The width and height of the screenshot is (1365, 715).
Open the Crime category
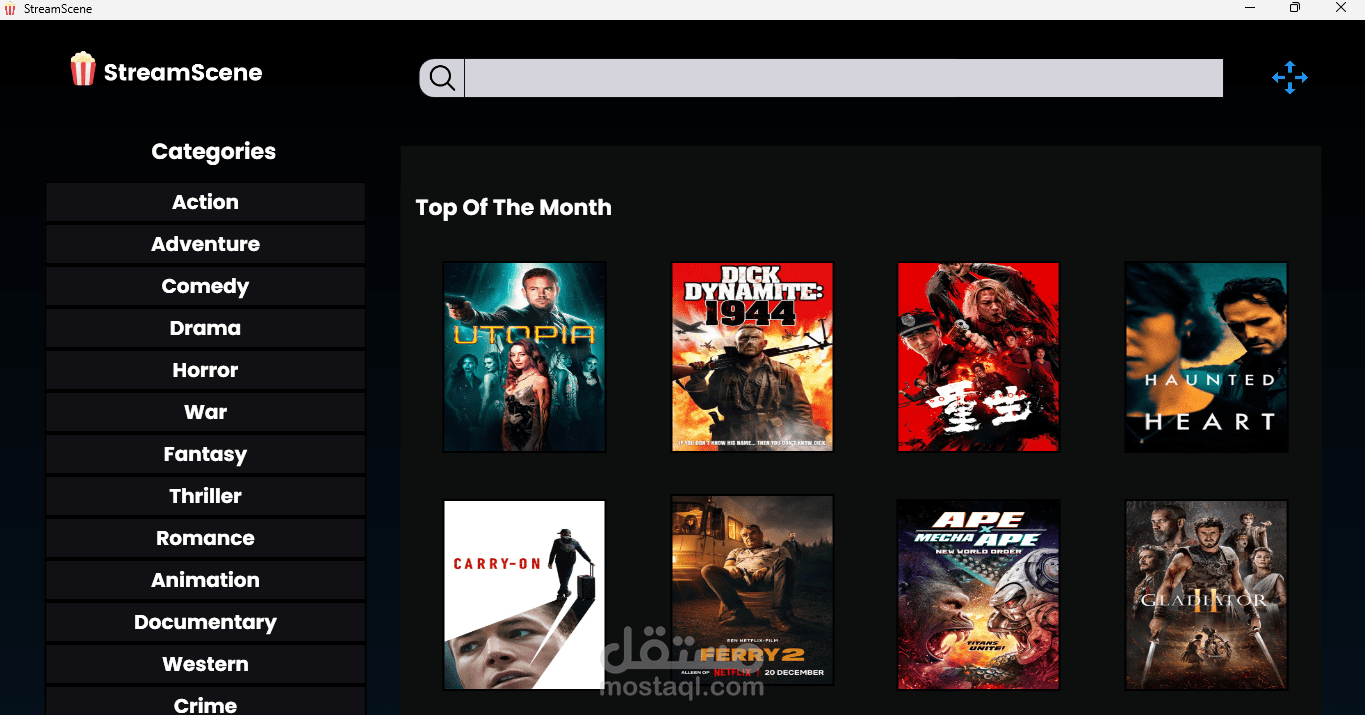[205, 701]
